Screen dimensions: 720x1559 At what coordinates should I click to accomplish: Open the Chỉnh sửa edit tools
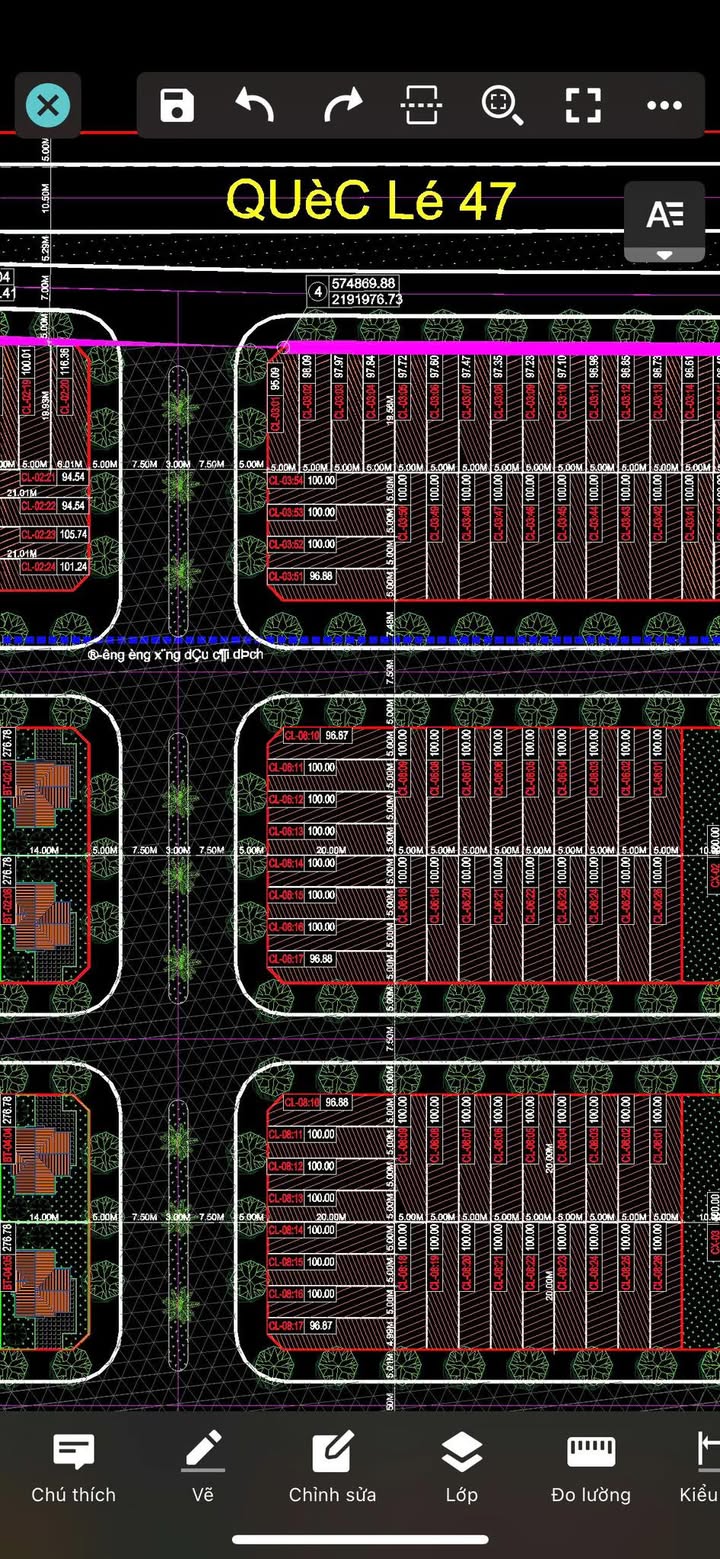pos(332,1467)
